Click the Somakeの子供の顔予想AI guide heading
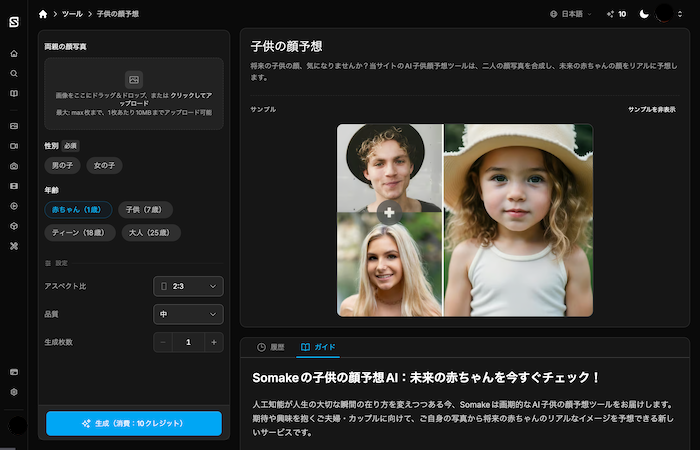The height and width of the screenshot is (450, 700). (426, 378)
